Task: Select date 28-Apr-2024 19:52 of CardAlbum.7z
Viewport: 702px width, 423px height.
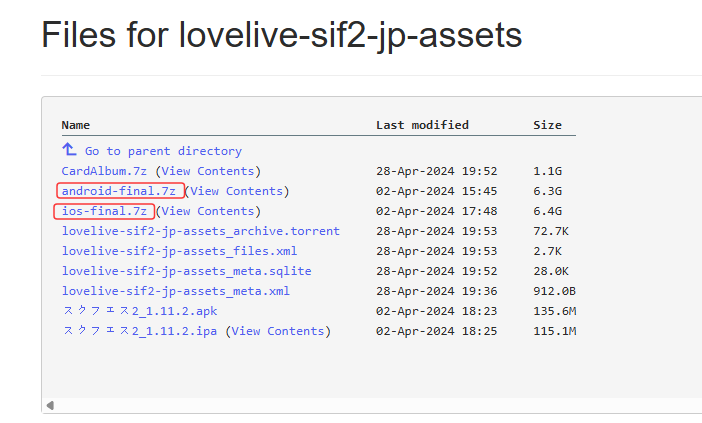Action: (x=437, y=171)
